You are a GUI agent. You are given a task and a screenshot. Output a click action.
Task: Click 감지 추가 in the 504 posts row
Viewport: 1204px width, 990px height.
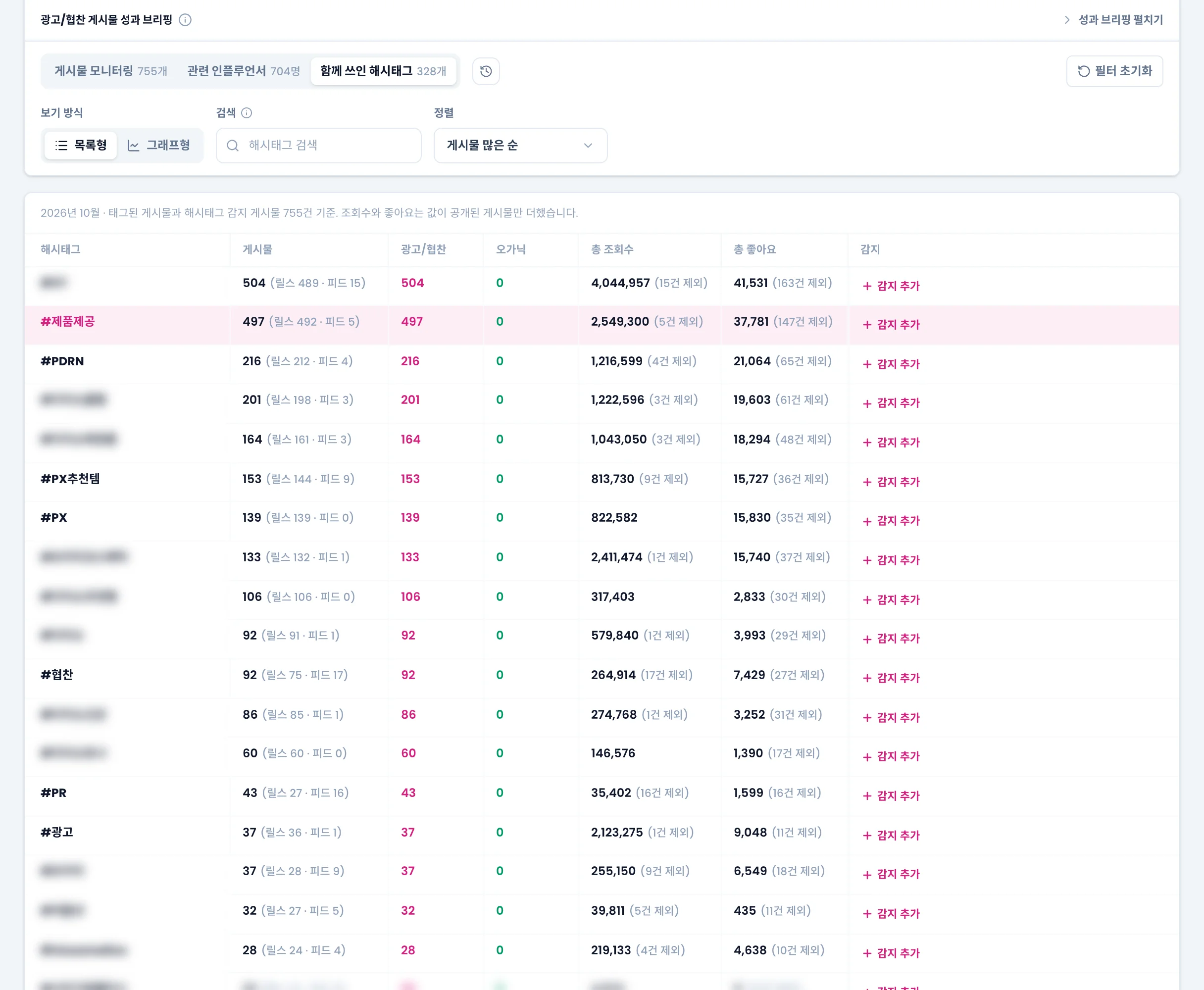891,286
